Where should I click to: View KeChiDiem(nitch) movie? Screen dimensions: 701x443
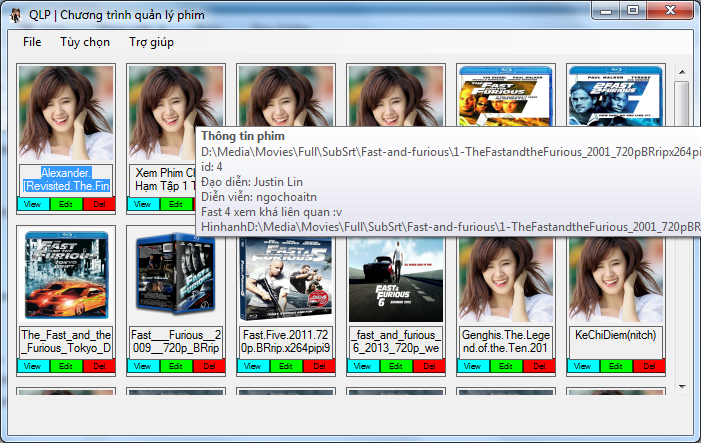[x=583, y=366]
